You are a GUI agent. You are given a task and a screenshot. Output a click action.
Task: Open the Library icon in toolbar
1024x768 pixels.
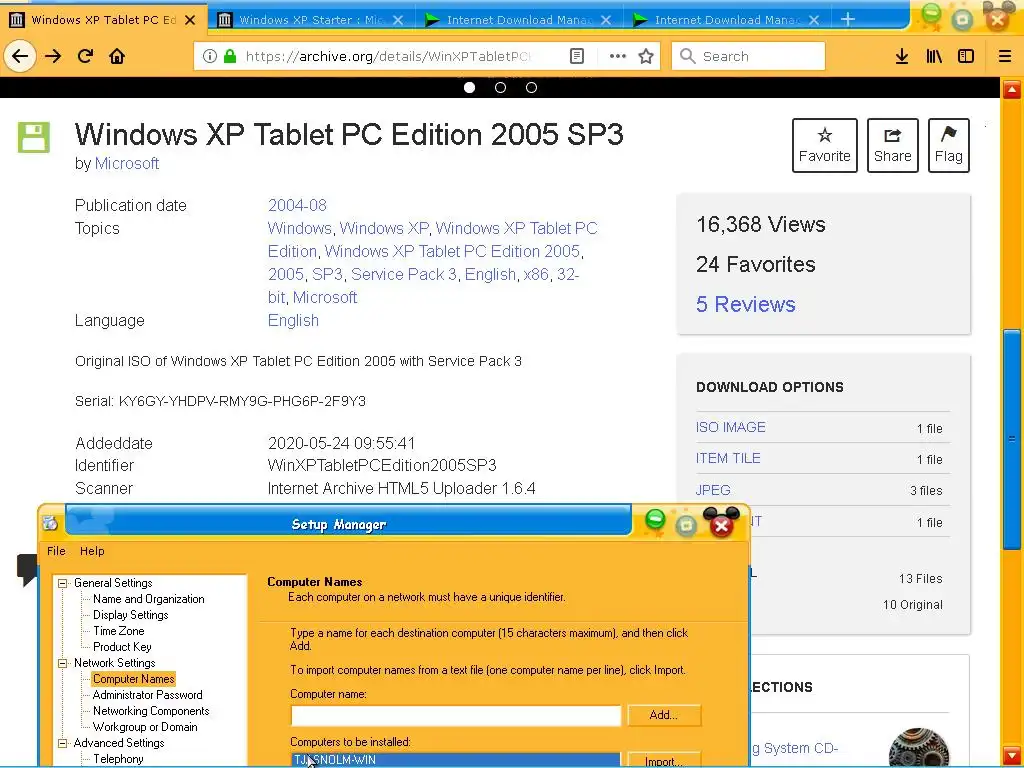[934, 56]
